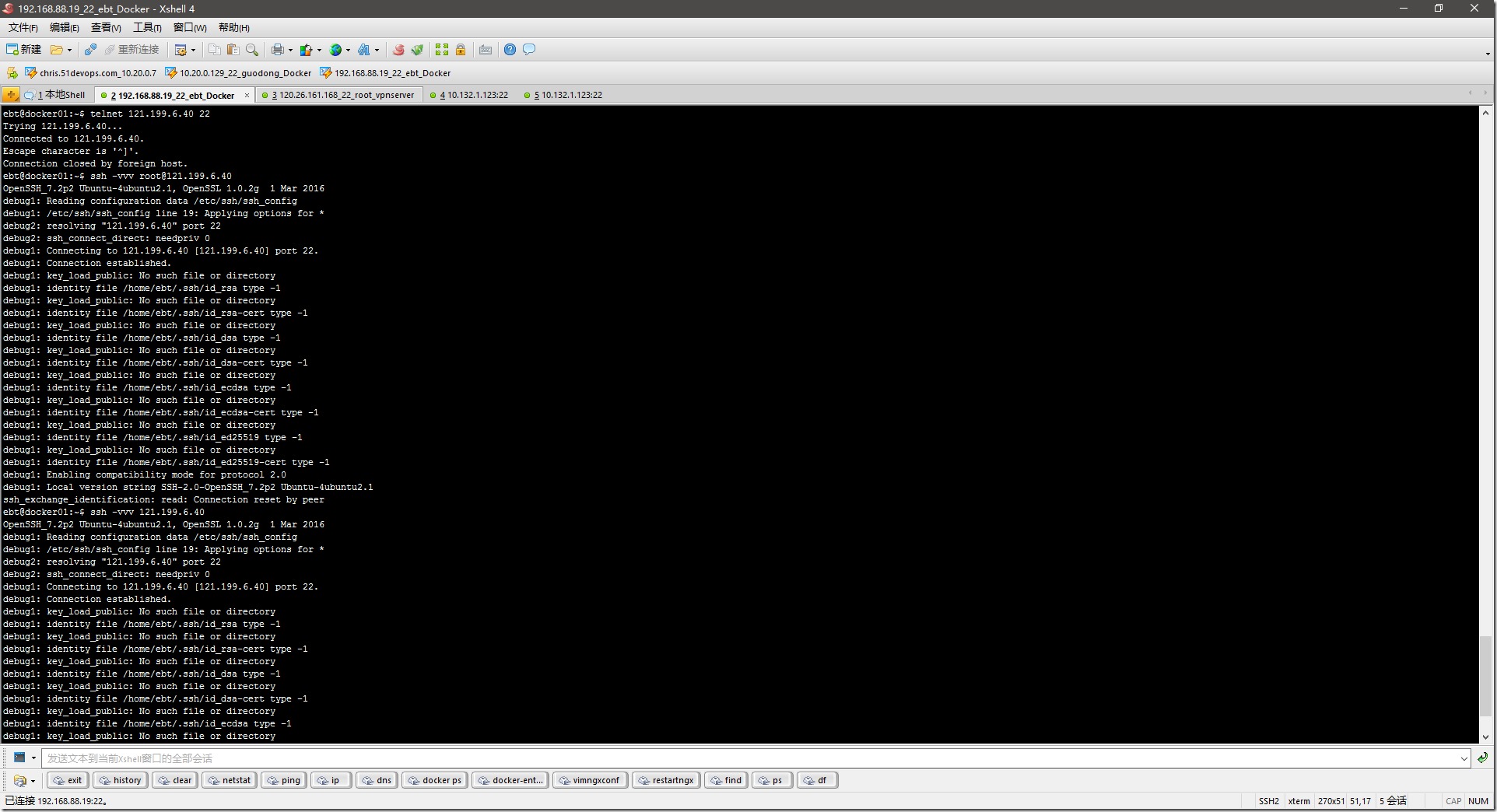1497x812 pixels.
Task: Click the compose bar target dropdown icon
Action: coord(24,758)
